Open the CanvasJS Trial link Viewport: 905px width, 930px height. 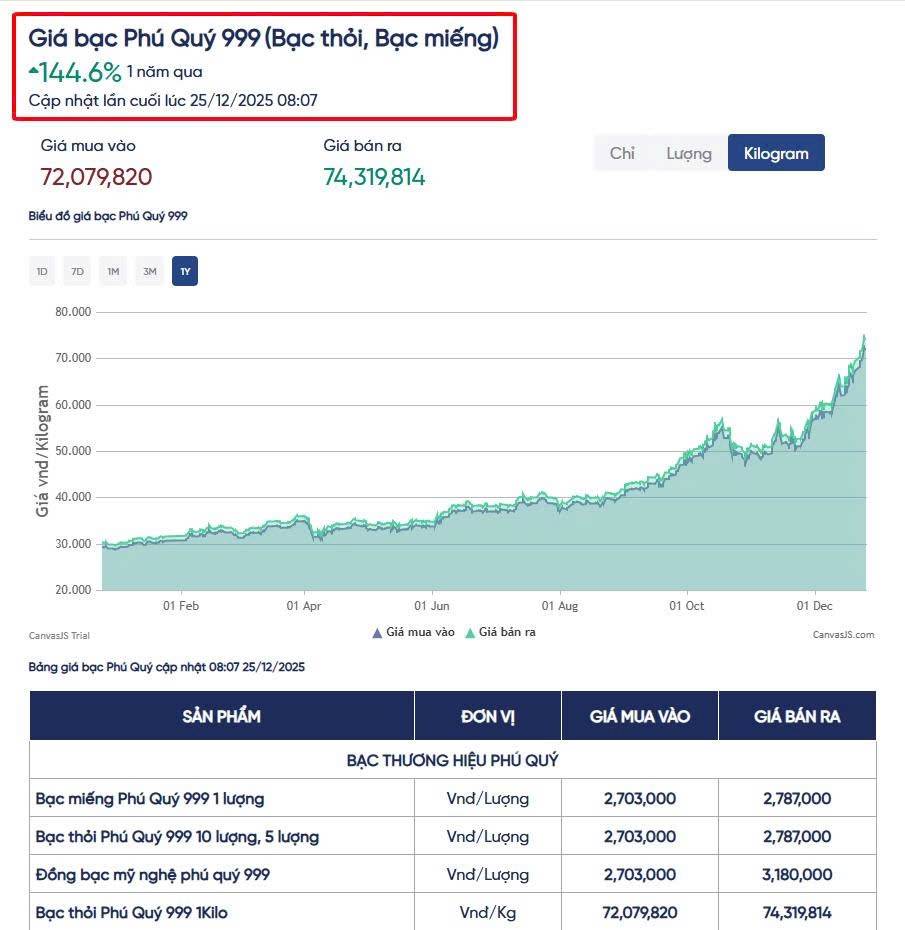[59, 635]
